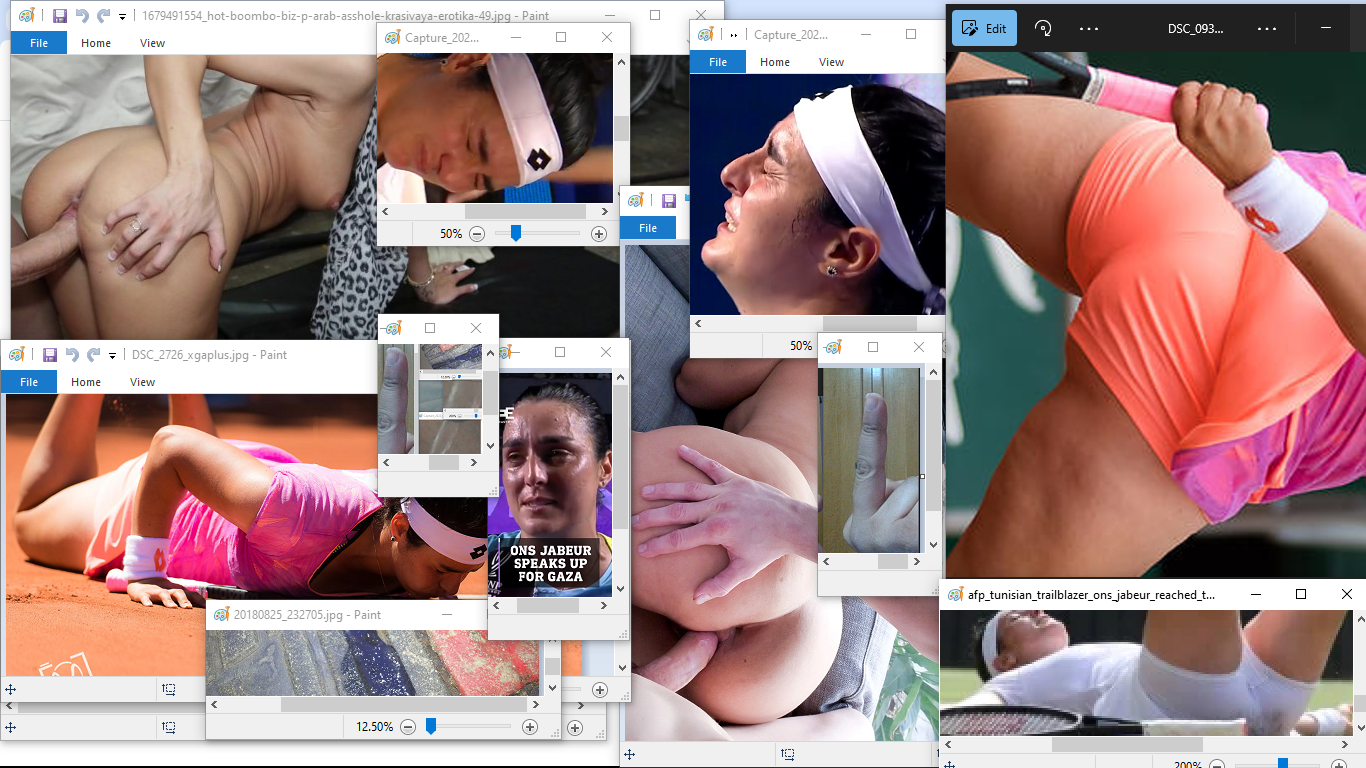Viewport: 1366px width, 768px height.
Task: Zoom in with plus icon beside 12.50%
Action: pyautogui.click(x=530, y=727)
